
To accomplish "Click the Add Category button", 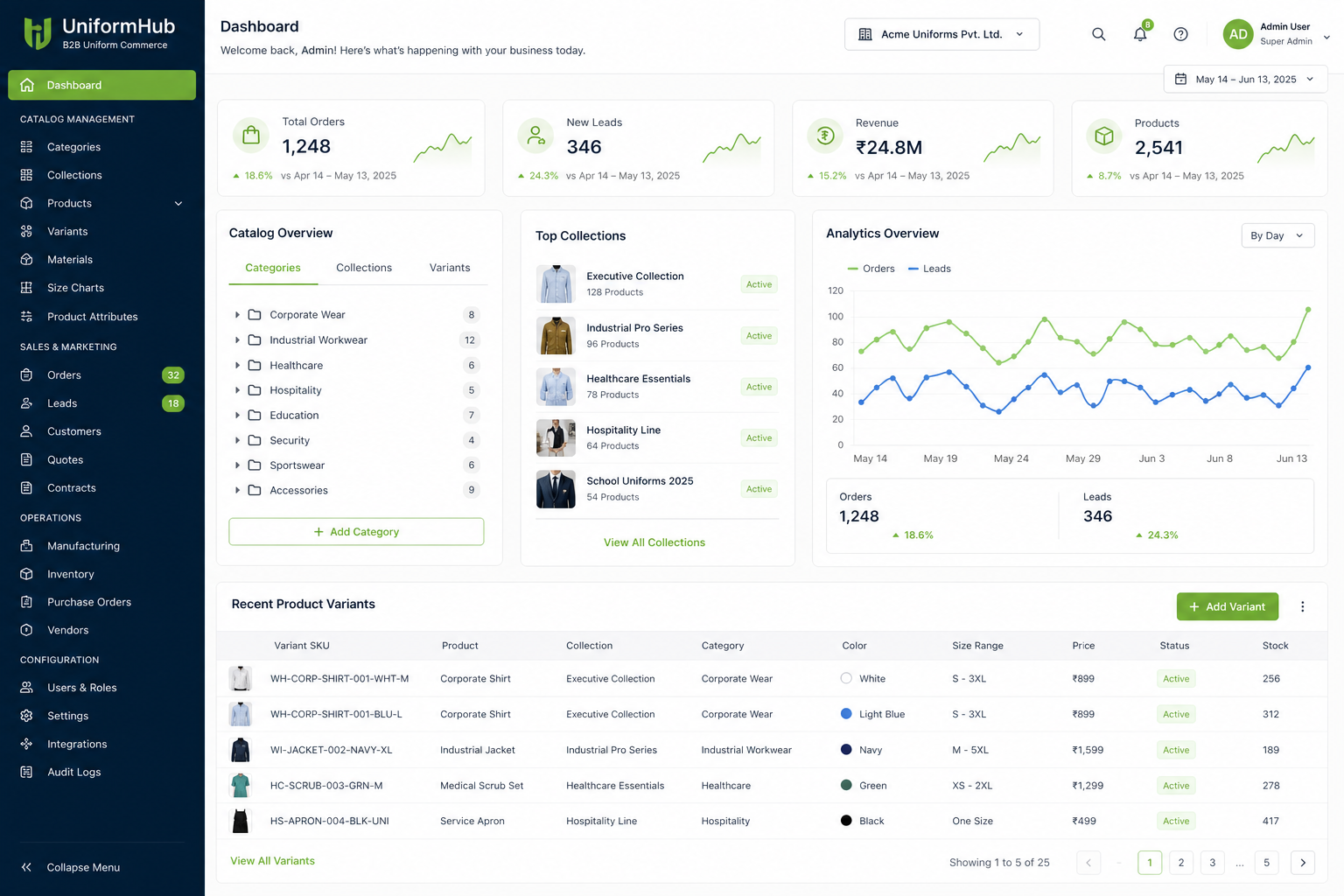I will click(356, 531).
